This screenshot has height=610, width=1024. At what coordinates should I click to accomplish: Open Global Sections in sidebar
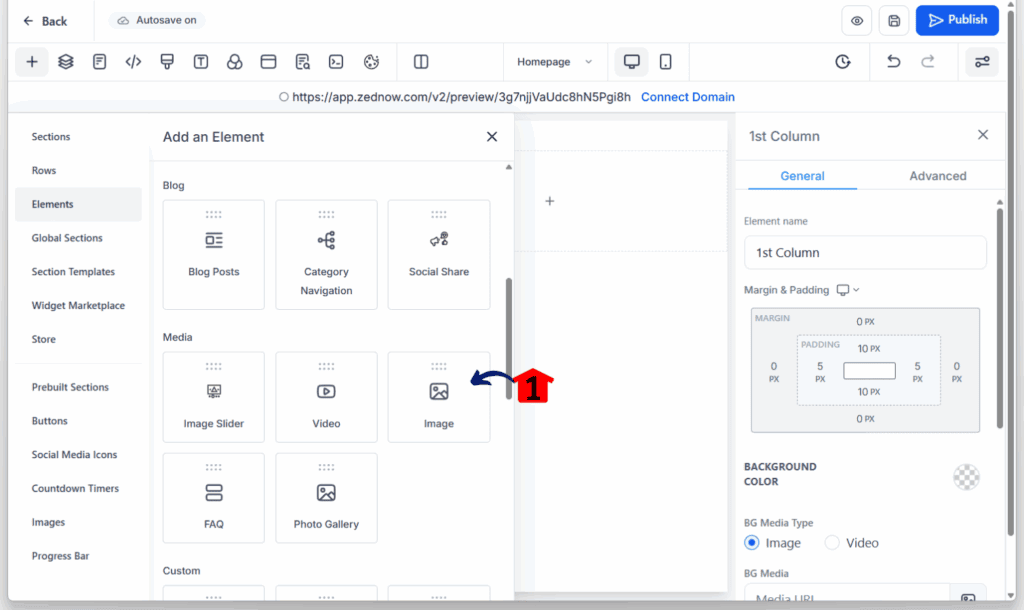67,238
